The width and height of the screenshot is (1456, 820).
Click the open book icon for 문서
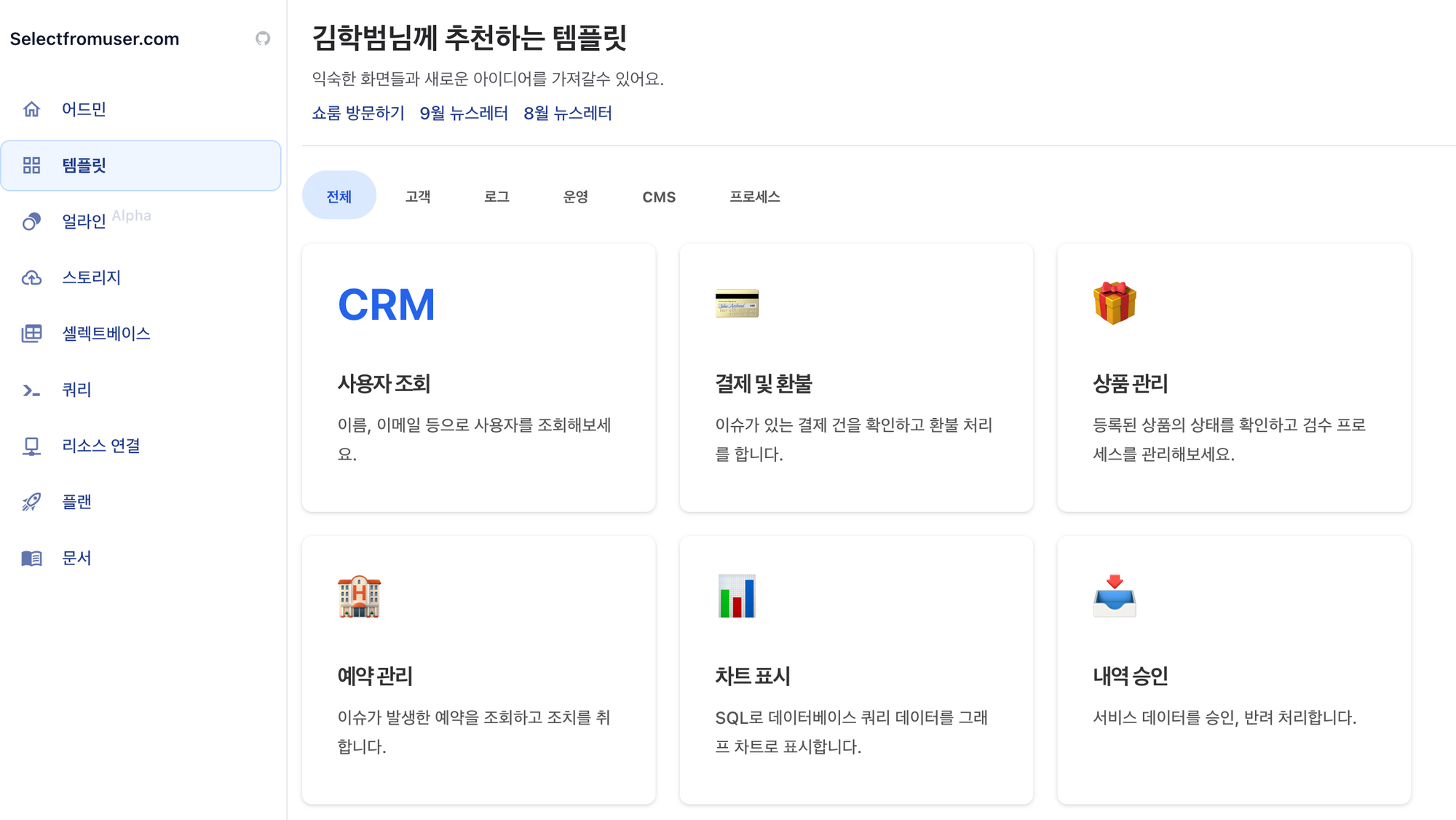point(31,558)
